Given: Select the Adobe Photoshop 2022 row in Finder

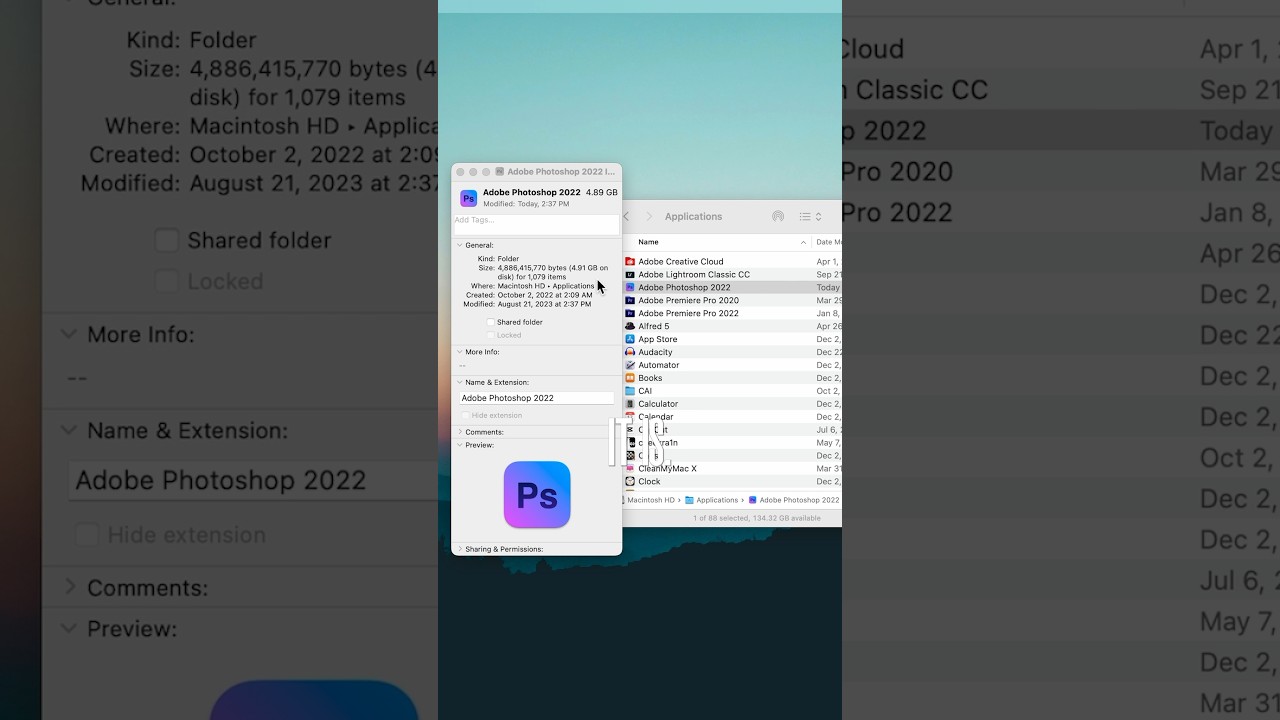Looking at the screenshot, I should (x=732, y=288).
